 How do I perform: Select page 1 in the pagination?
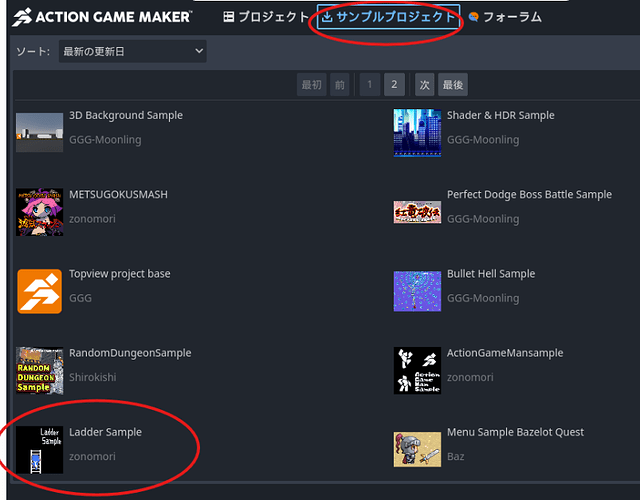pos(370,84)
